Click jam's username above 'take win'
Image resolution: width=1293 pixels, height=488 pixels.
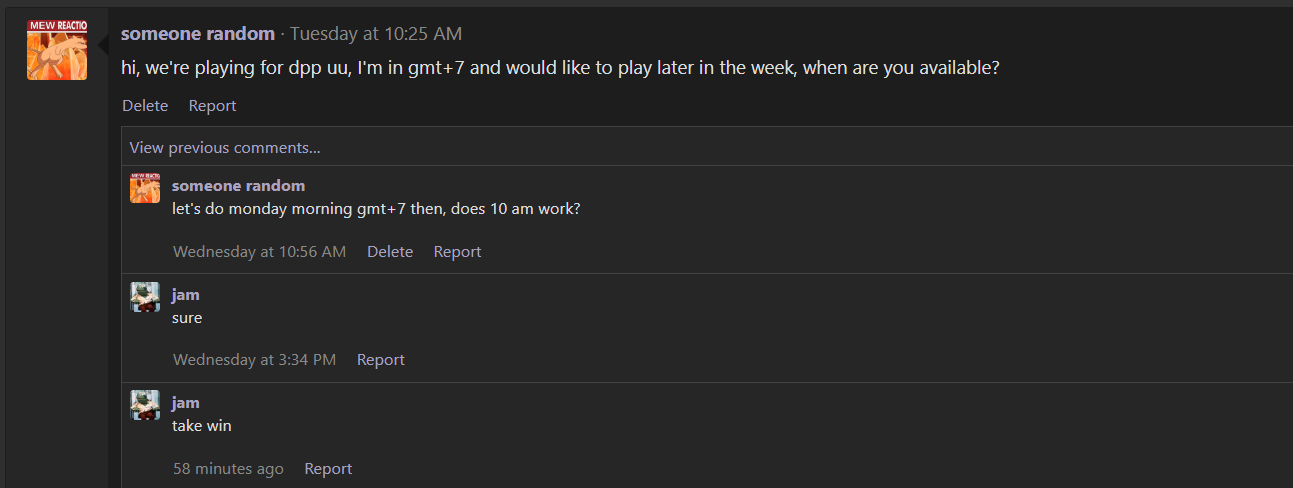[x=186, y=403]
